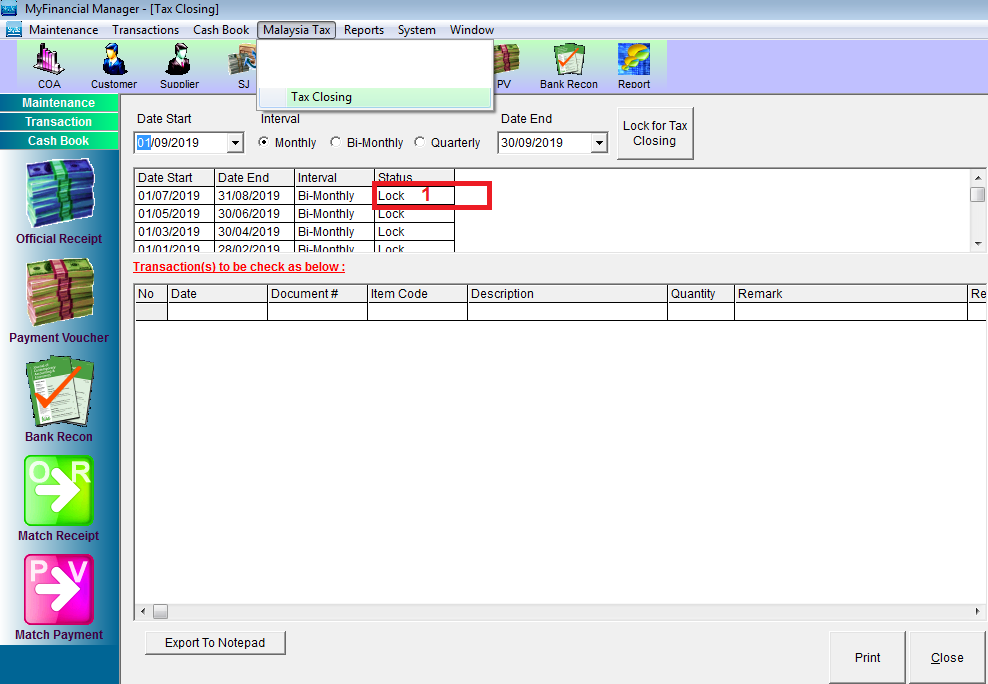Screen dimensions: 988x684
Task: Select the Bi-Monthly interval option
Action: coord(335,143)
